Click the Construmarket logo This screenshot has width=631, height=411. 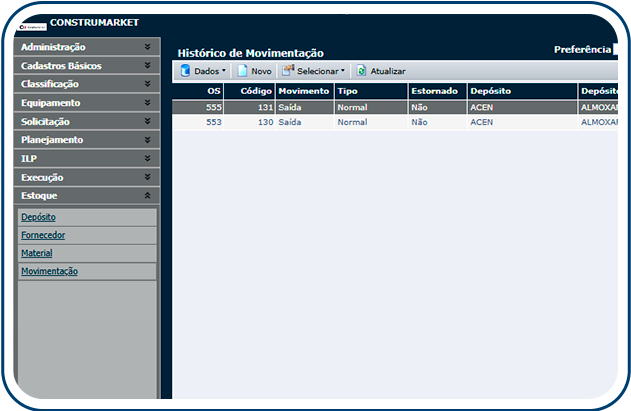(32, 22)
